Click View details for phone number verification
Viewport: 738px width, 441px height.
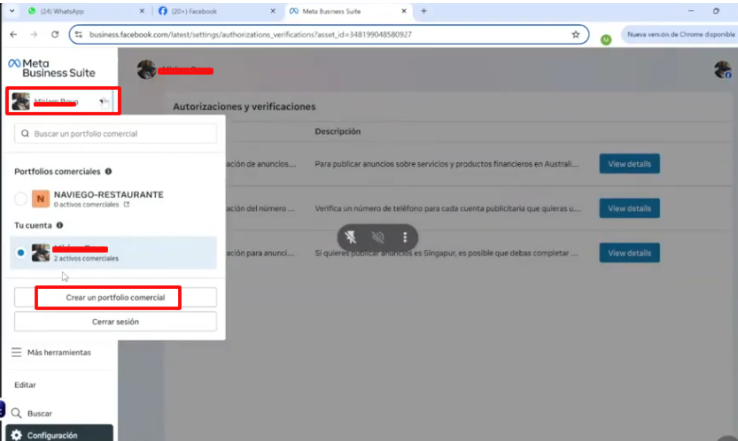pos(629,208)
